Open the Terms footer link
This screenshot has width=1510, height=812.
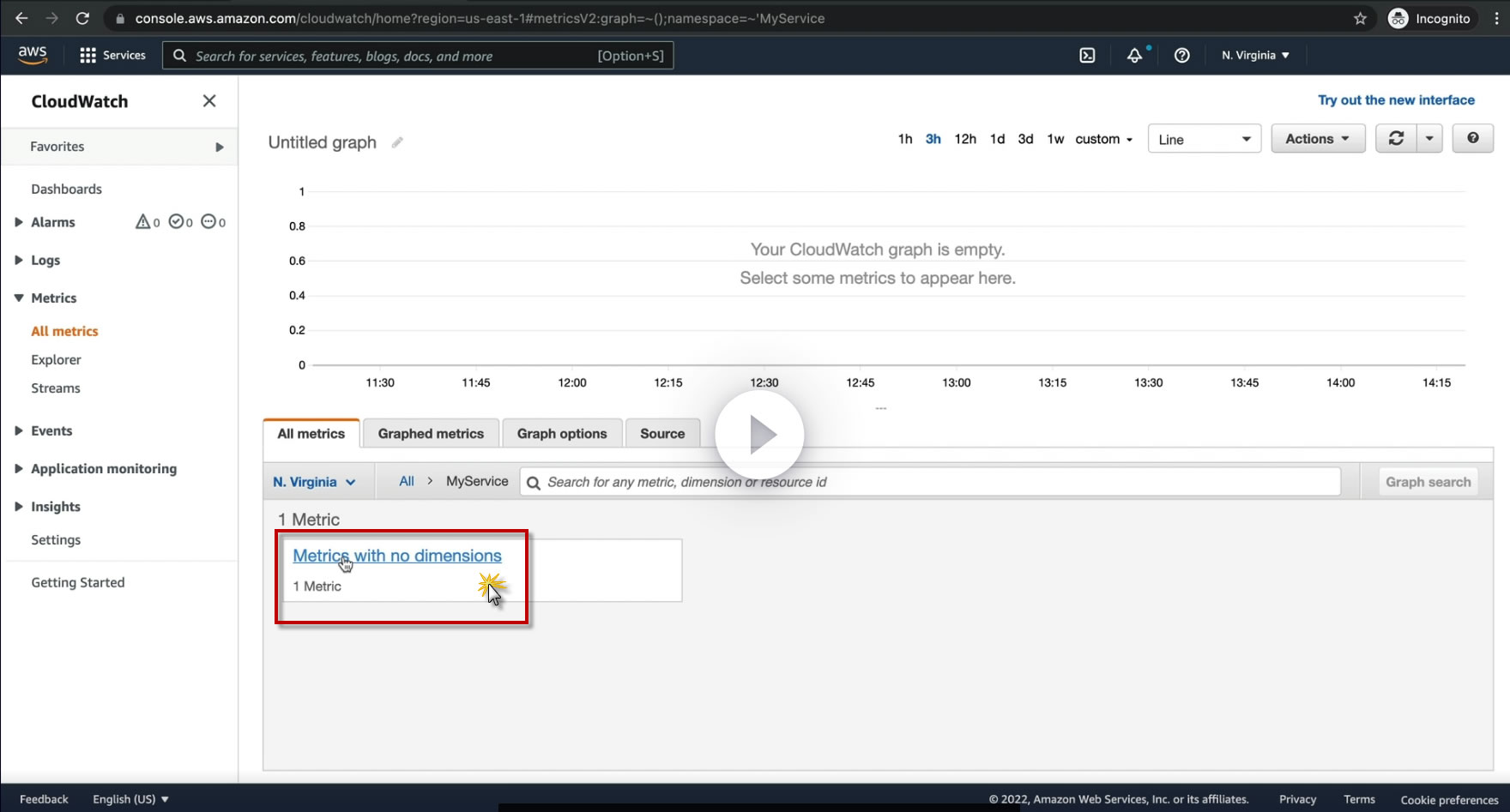[1359, 799]
